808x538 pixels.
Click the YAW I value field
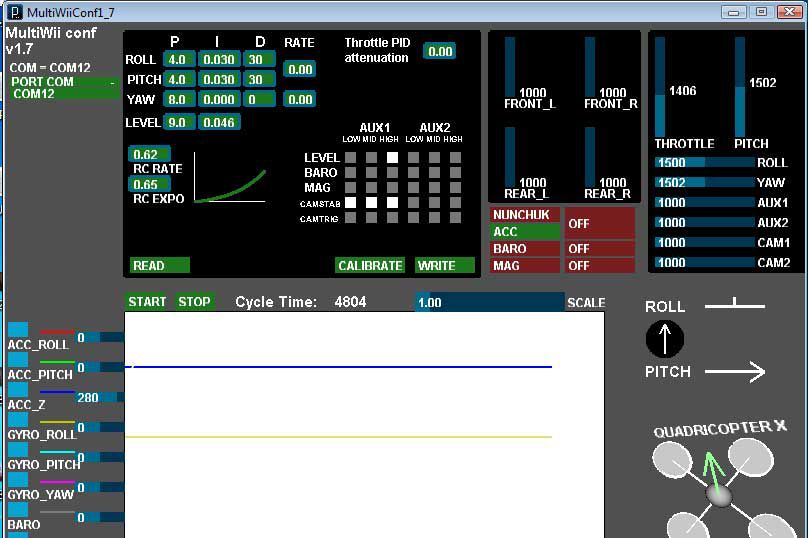coord(219,99)
